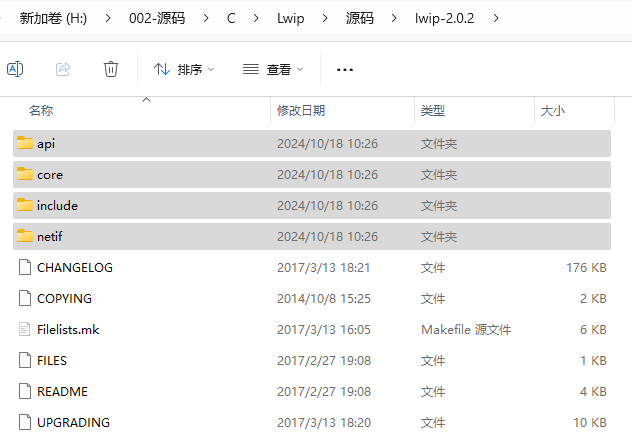632x448 pixels.
Task: Click the CHANGELOG file icon
Action: click(25, 267)
